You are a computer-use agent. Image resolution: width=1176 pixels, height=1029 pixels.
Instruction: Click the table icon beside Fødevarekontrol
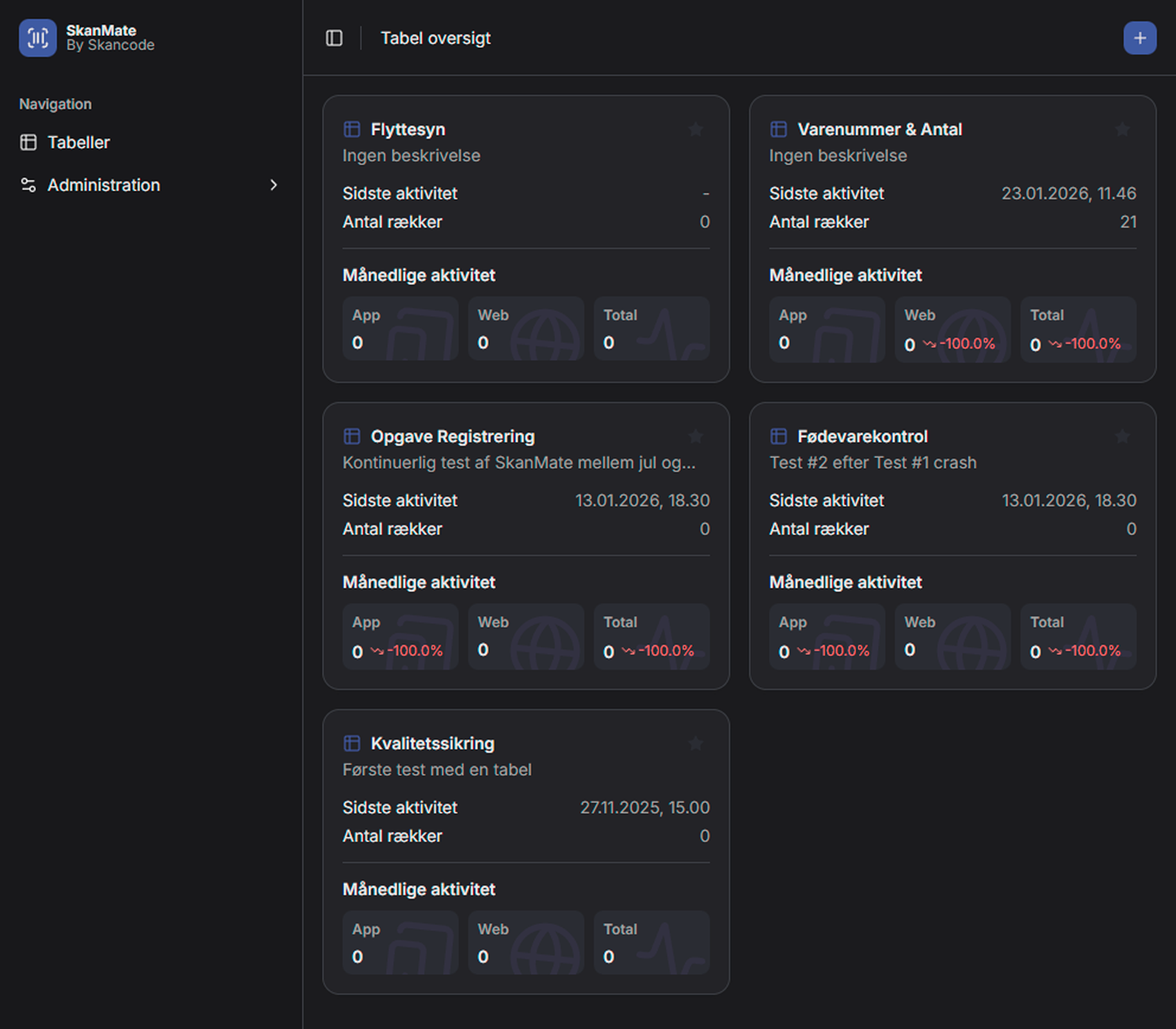tap(779, 437)
